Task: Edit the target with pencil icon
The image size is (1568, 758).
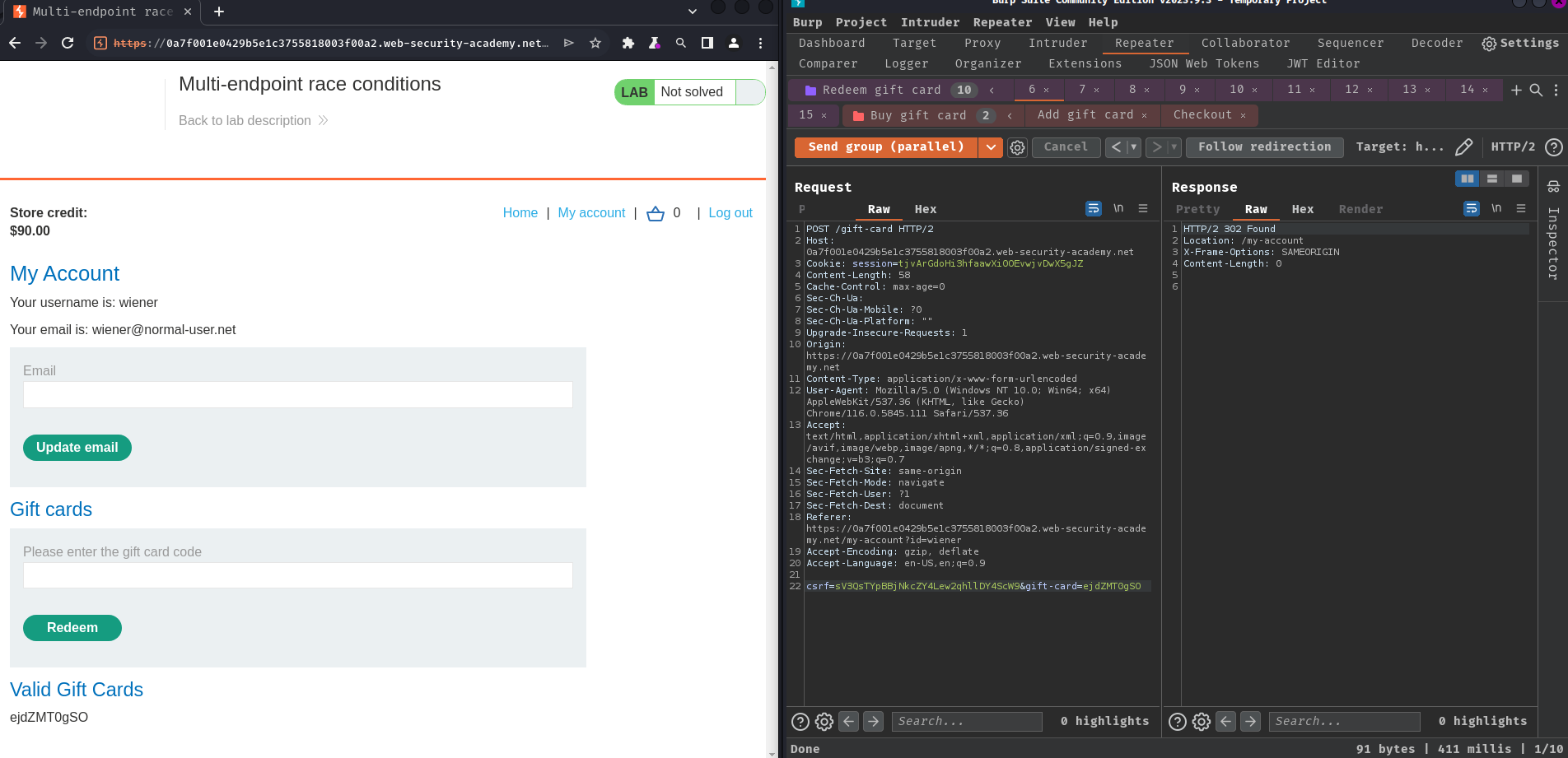Action: (1463, 147)
